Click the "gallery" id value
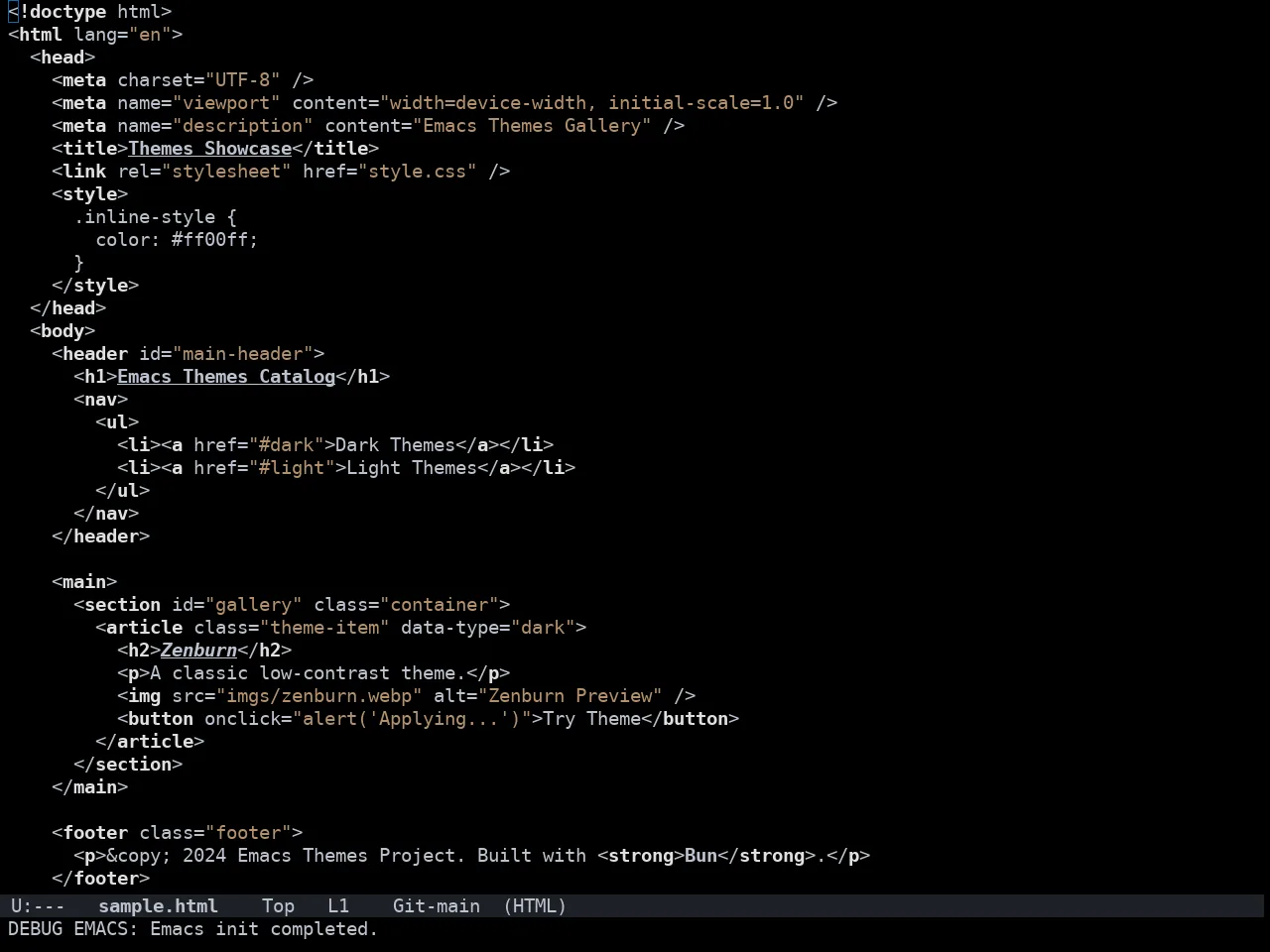The height and width of the screenshot is (952, 1270). 253,605
